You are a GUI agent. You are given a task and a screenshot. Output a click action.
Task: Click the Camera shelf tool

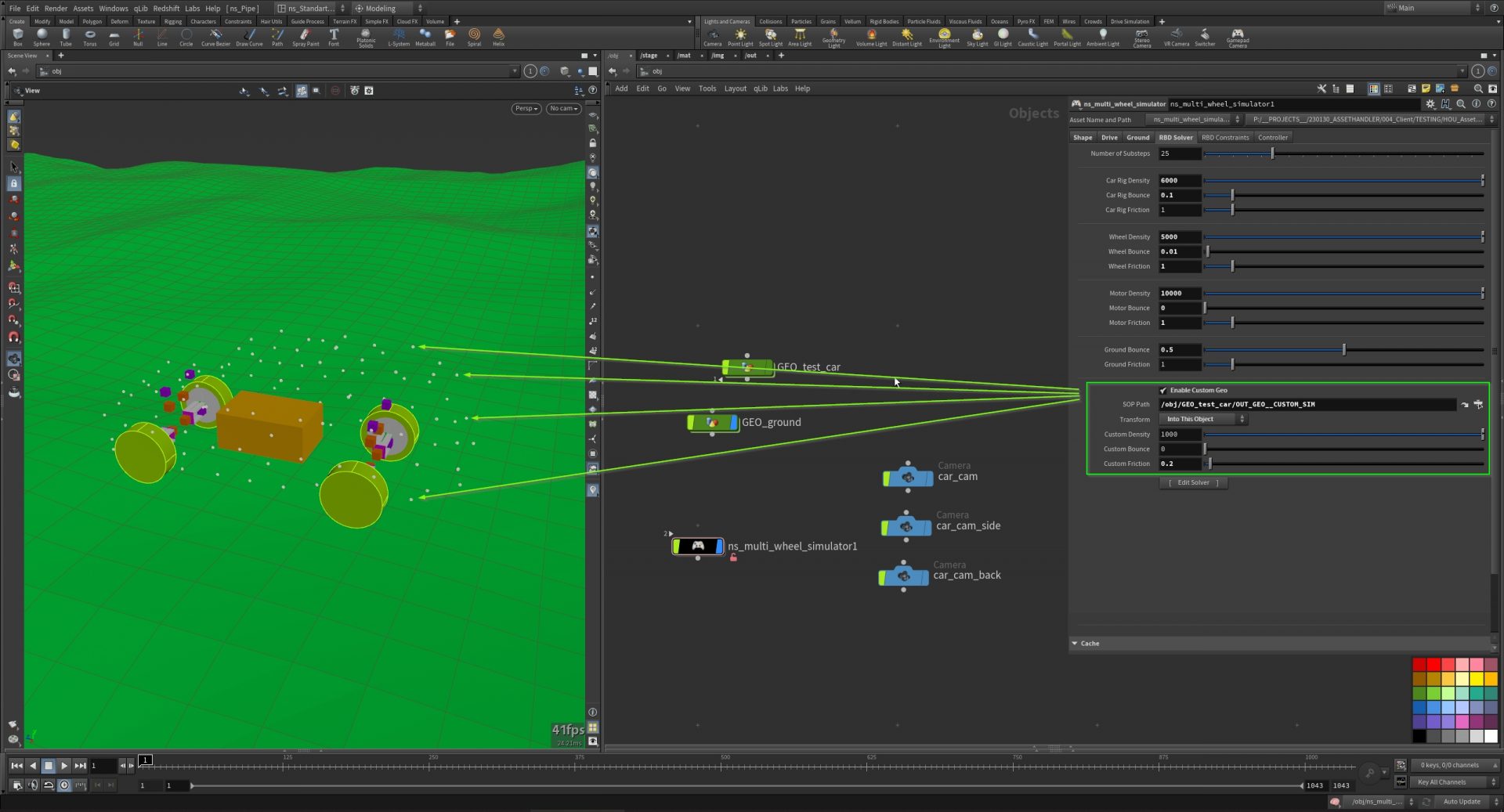click(712, 36)
